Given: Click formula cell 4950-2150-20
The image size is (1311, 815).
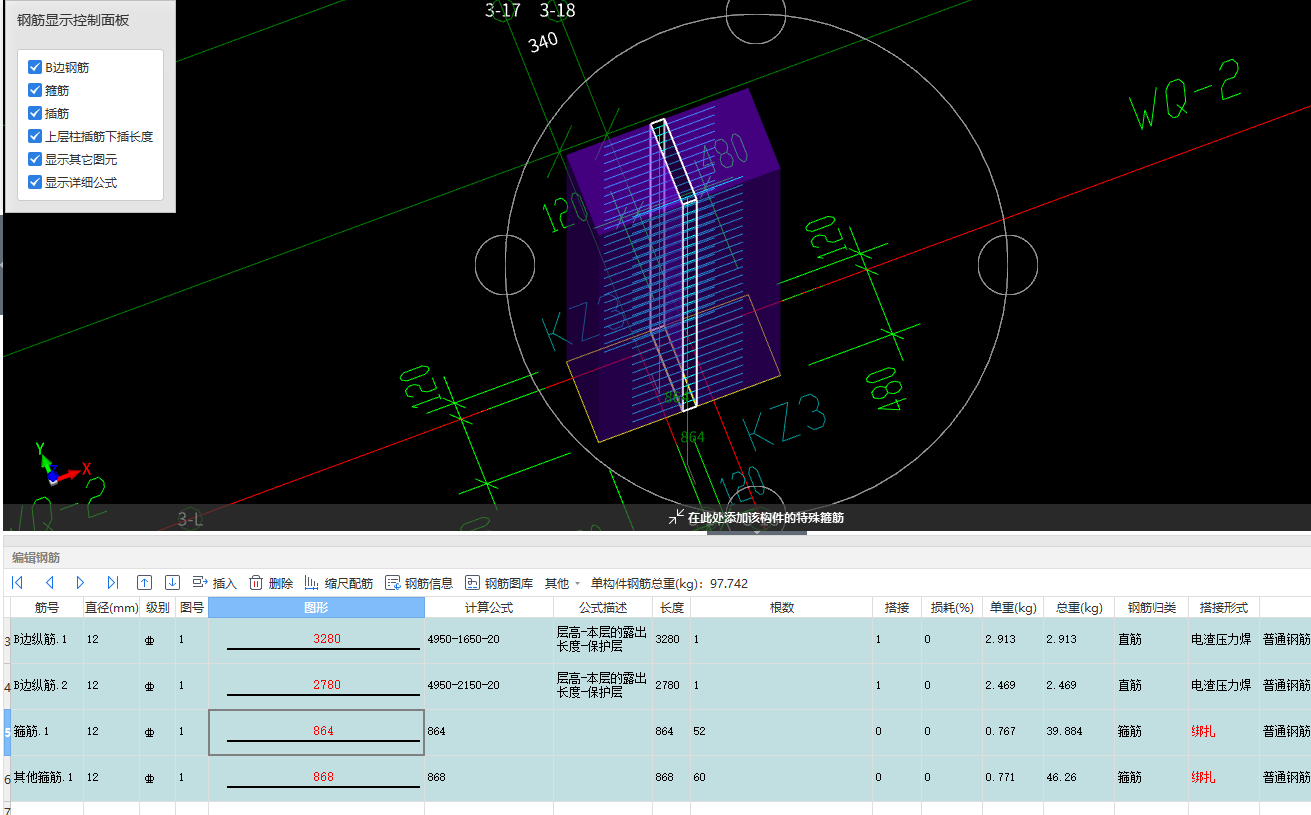Looking at the screenshot, I should point(488,685).
